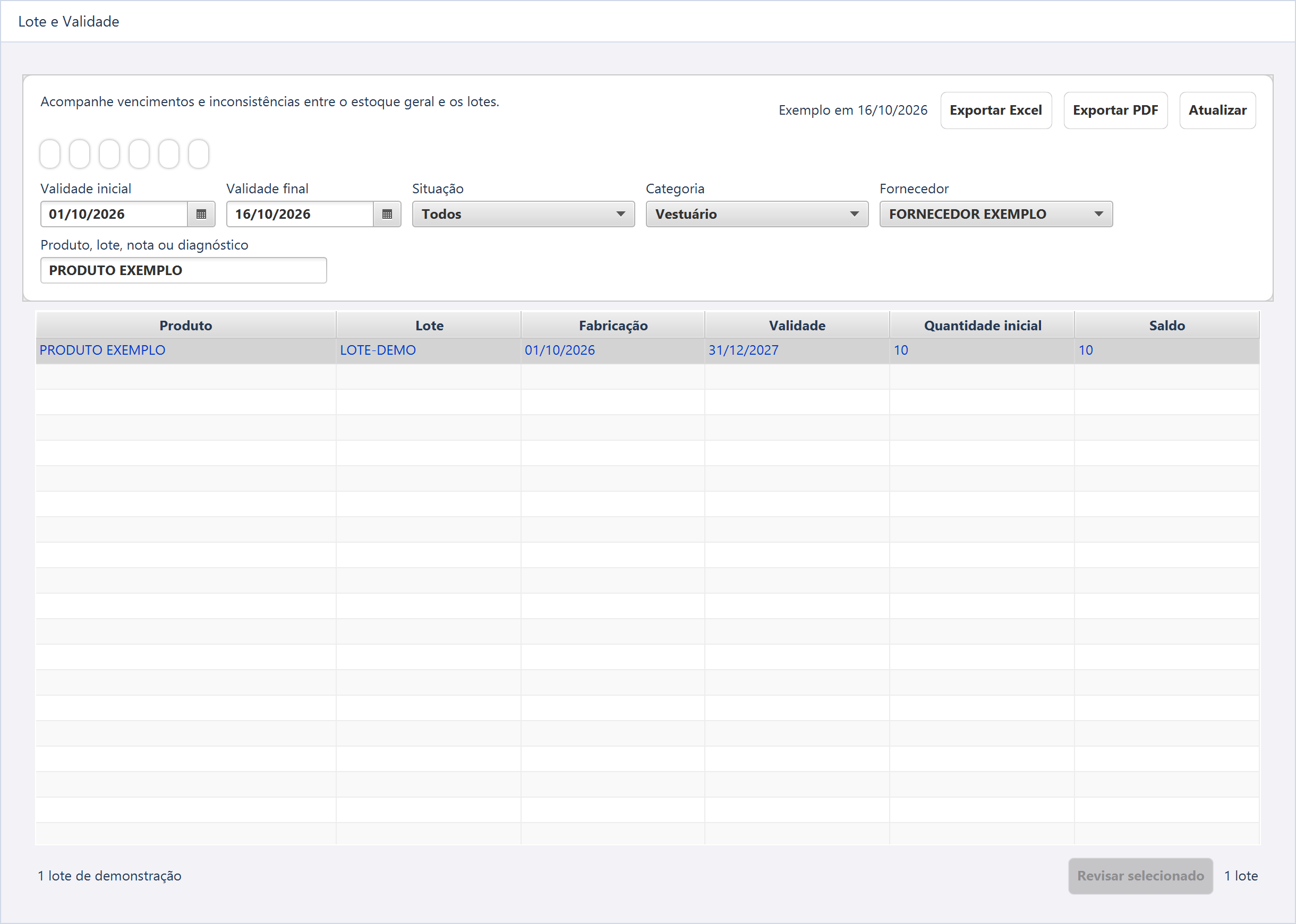The image size is (1296, 924).
Task: Click the Saldo value 10
Action: pos(1167,350)
